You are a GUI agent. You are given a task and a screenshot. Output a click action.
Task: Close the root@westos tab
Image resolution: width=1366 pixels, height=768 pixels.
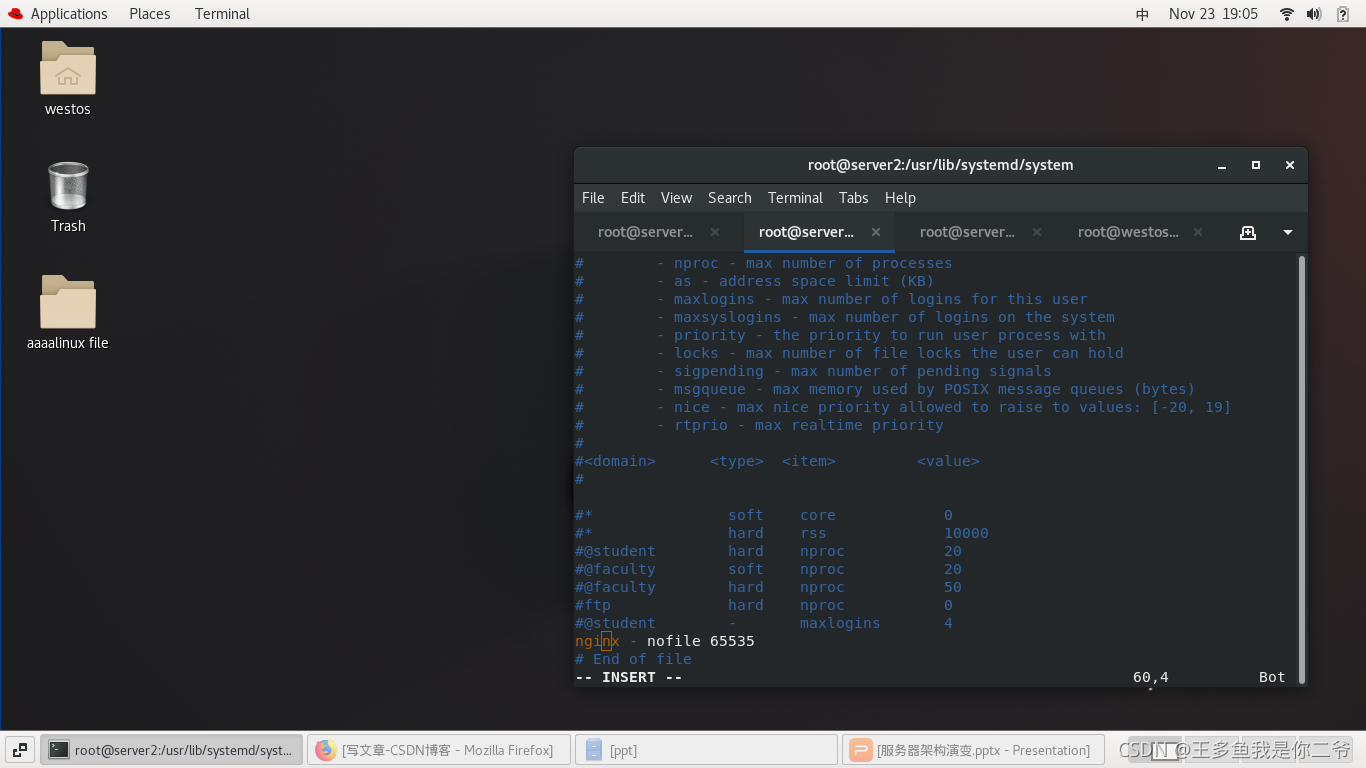coord(1200,232)
